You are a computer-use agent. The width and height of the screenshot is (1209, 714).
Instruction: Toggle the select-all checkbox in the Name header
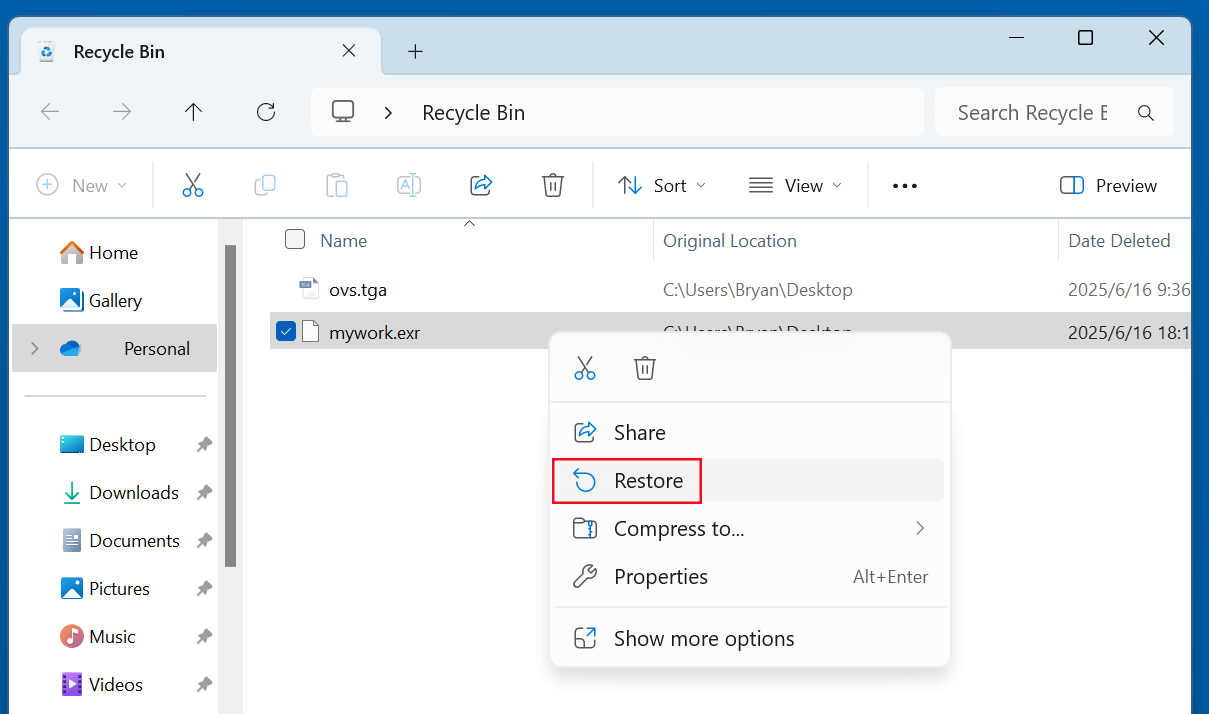coord(295,239)
